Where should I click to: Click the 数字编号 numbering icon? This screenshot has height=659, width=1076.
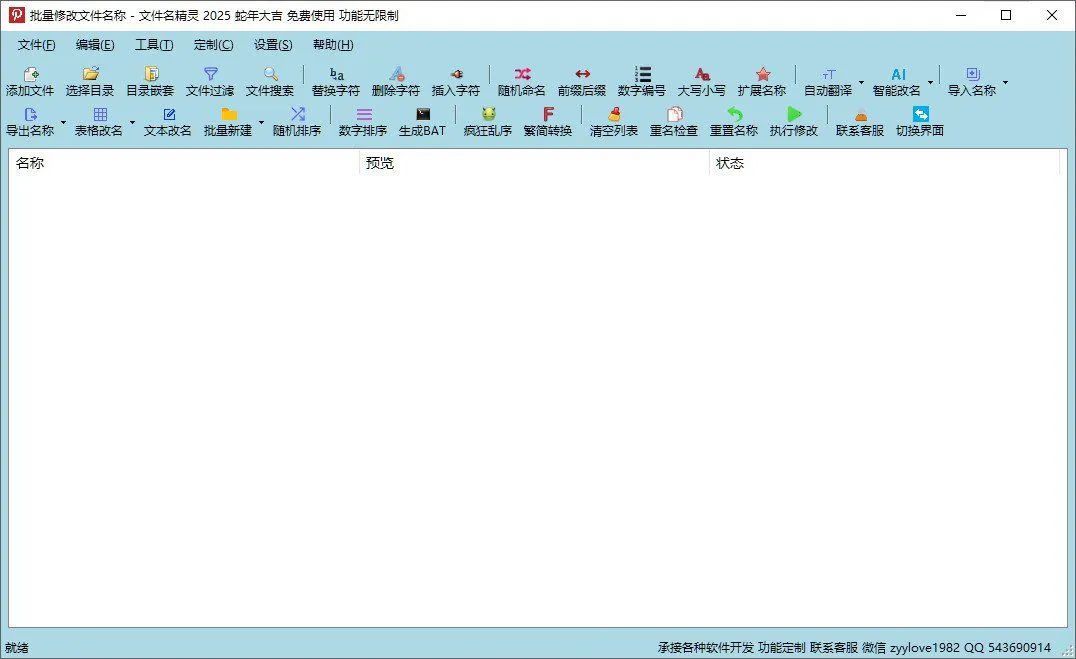[641, 80]
